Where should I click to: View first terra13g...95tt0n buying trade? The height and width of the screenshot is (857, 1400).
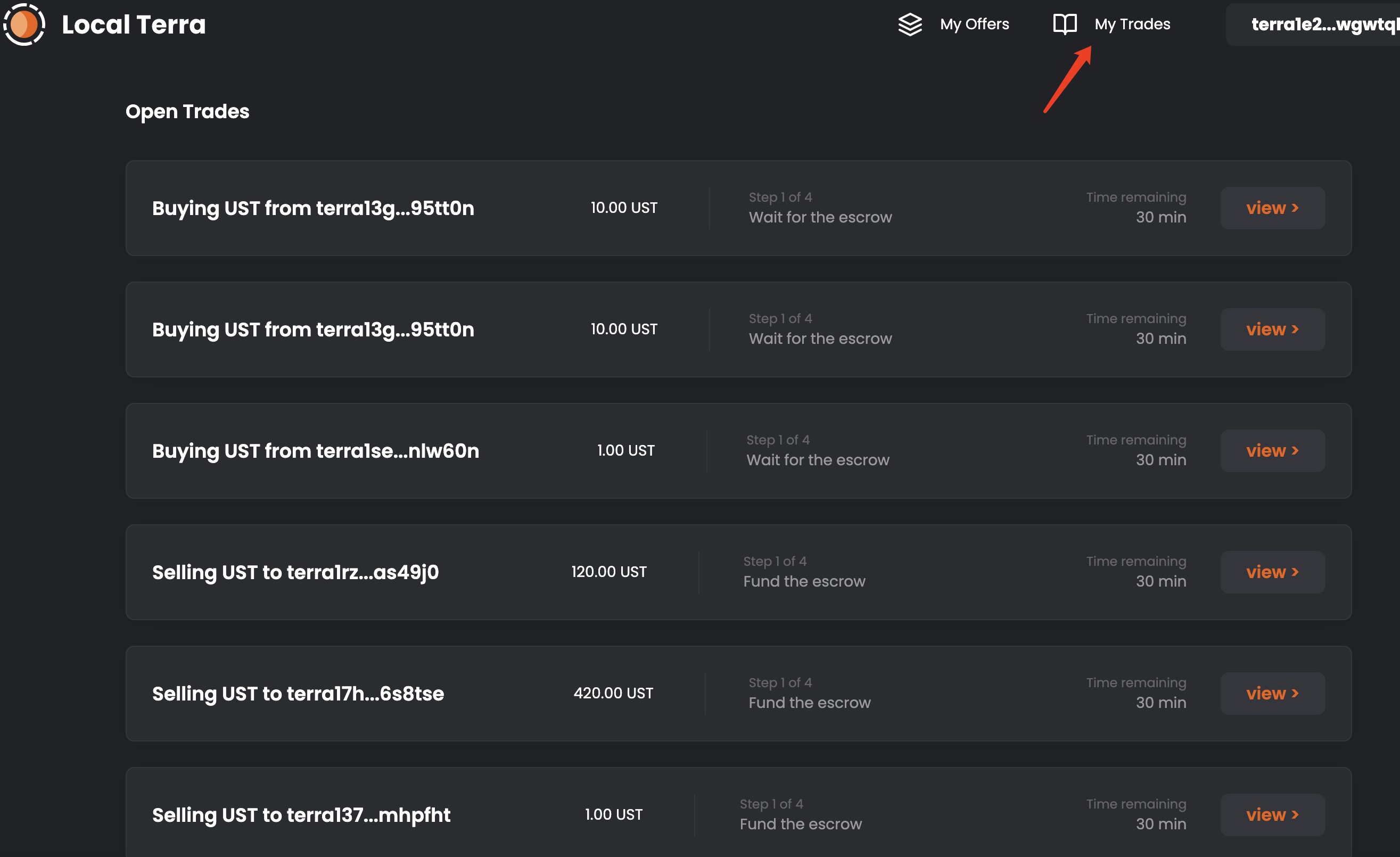click(1272, 208)
